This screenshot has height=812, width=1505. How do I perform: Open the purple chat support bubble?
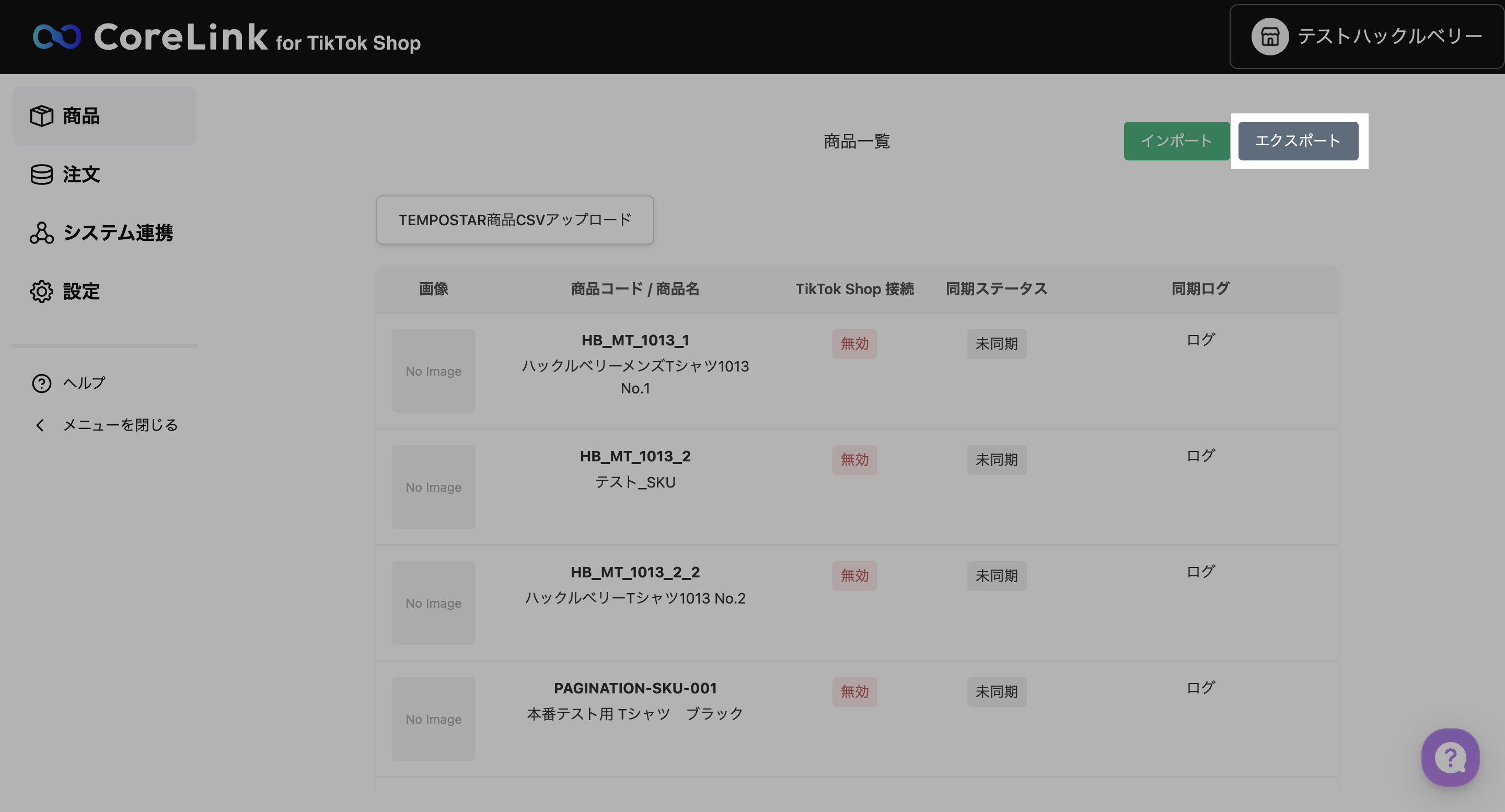tap(1450, 758)
